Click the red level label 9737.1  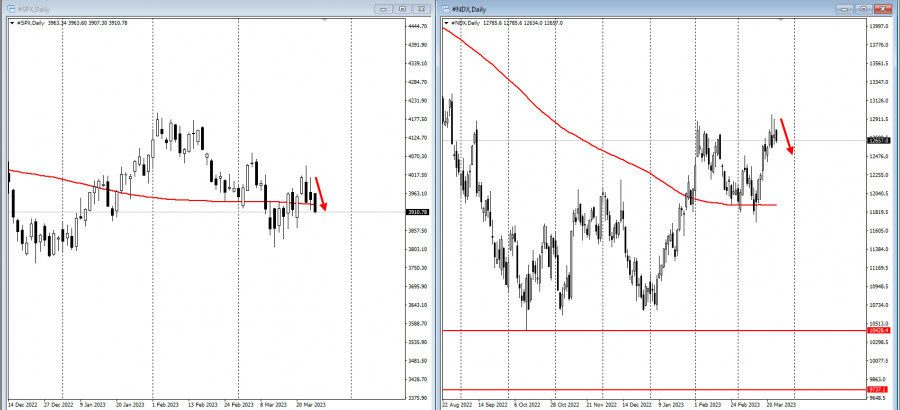879,389
